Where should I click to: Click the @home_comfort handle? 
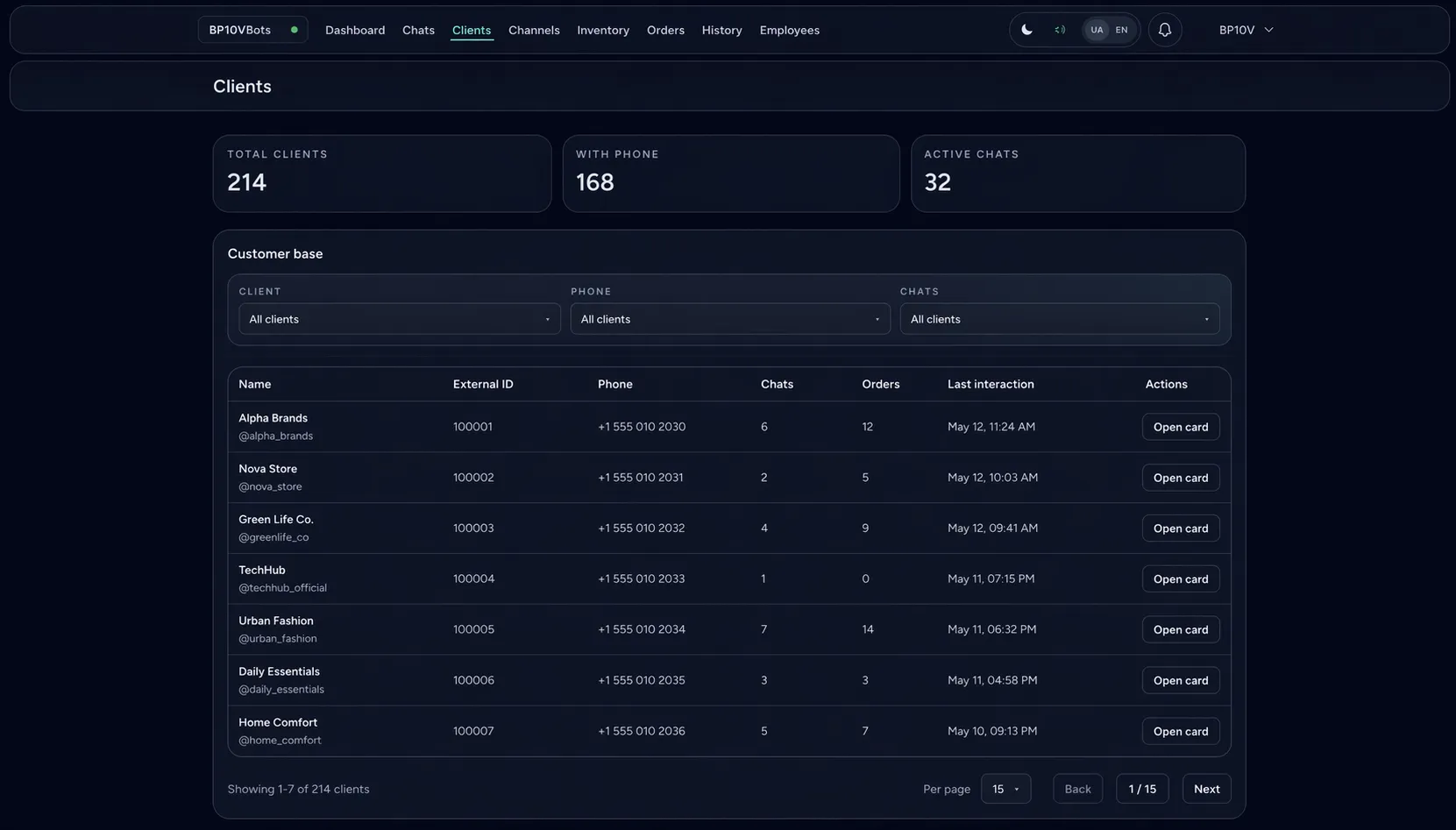click(x=281, y=740)
